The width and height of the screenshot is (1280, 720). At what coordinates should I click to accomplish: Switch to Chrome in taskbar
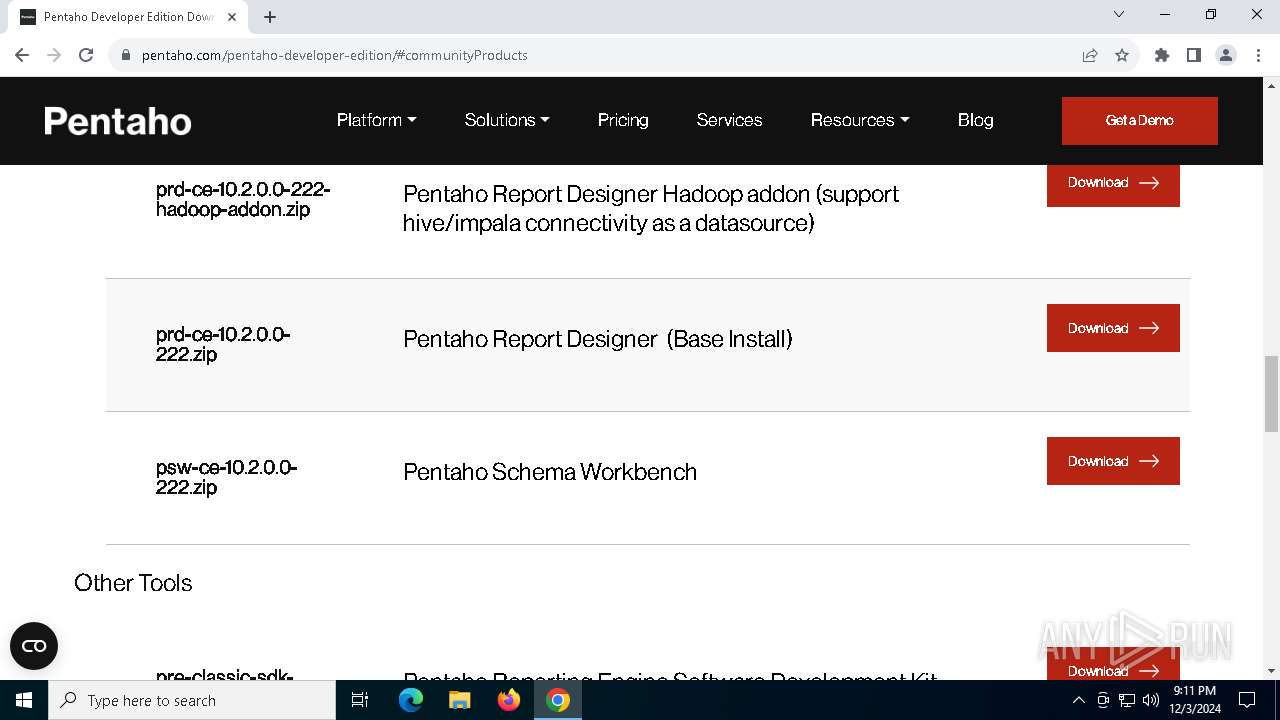pos(558,700)
